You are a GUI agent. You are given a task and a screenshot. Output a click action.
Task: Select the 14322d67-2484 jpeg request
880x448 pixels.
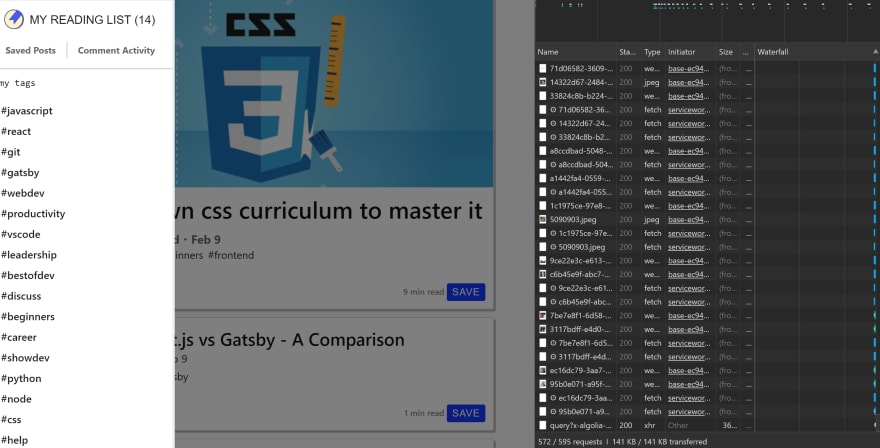(x=707, y=82)
